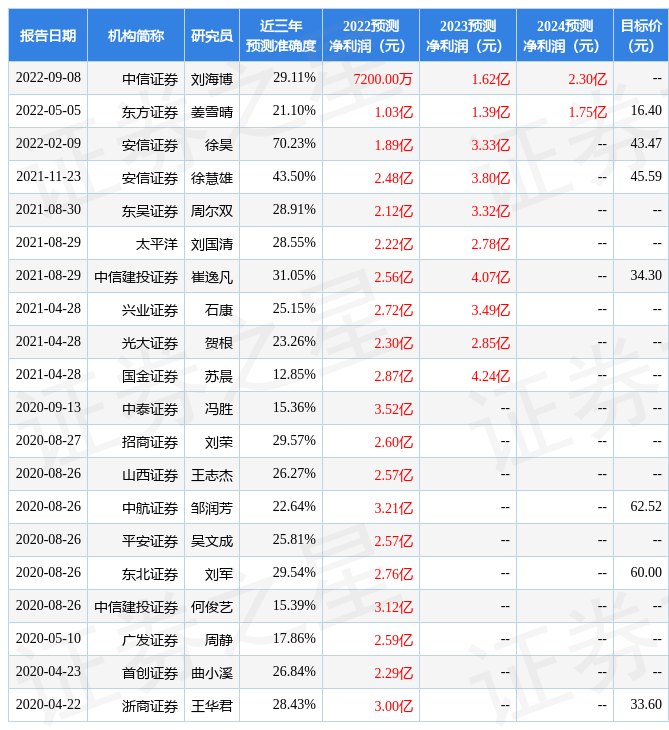Image resolution: width=669 pixels, height=730 pixels.
Task: Select researcher name 刘荣
Action: pyautogui.click(x=219, y=442)
